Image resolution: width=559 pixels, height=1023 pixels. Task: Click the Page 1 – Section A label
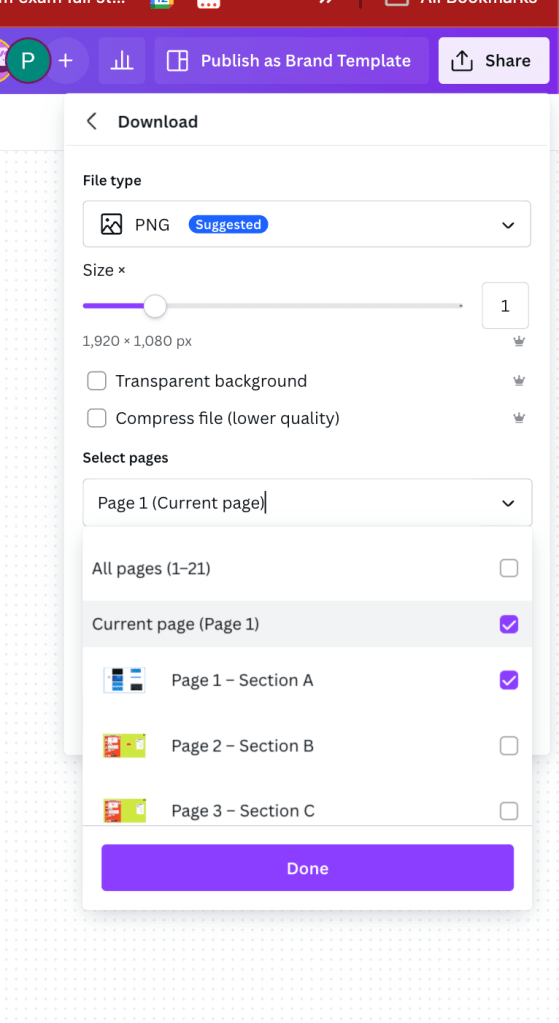point(242,680)
